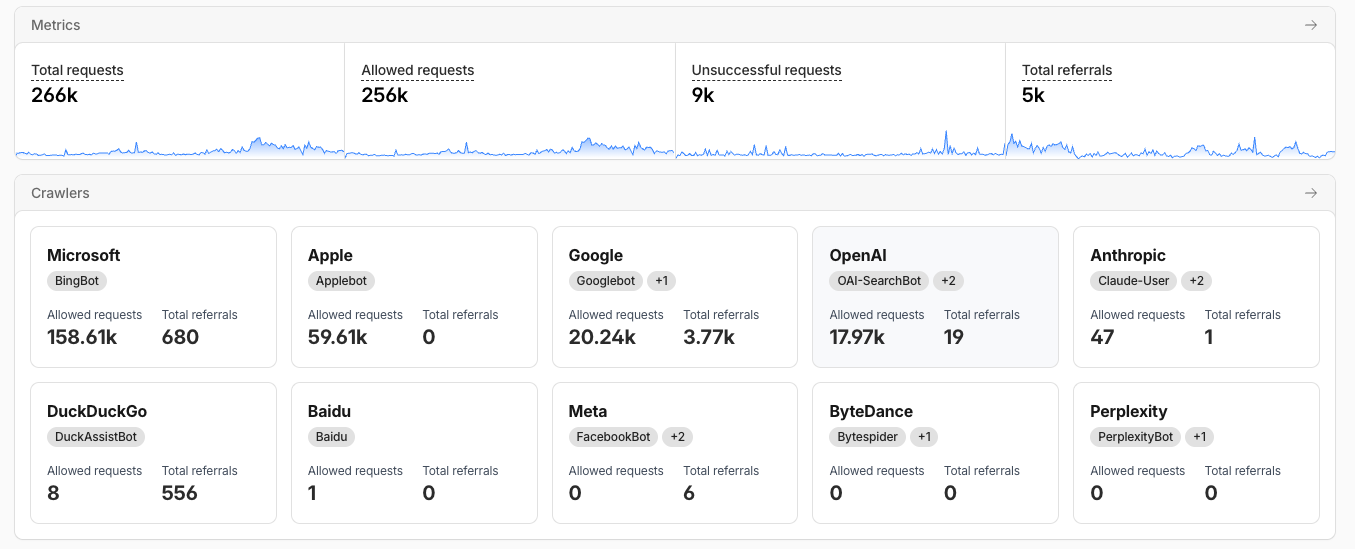Open the Metrics section arrow
Viewport: 1355px width, 549px height.
coord(1310,25)
